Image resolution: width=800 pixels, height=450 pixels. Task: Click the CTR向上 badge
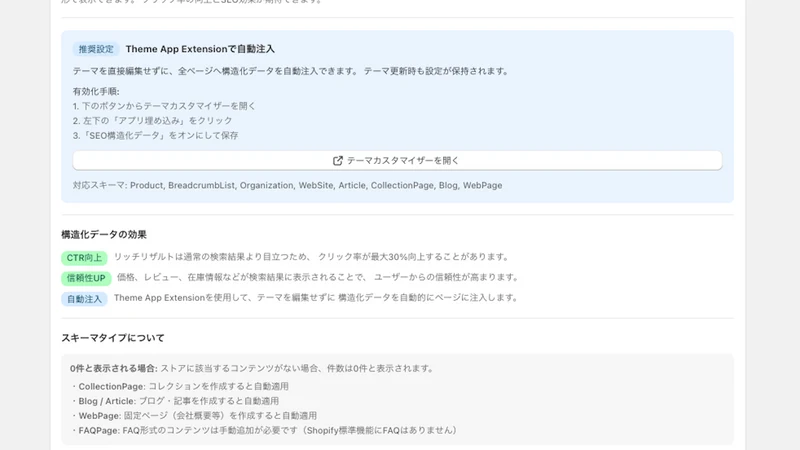pyautogui.click(x=84, y=258)
